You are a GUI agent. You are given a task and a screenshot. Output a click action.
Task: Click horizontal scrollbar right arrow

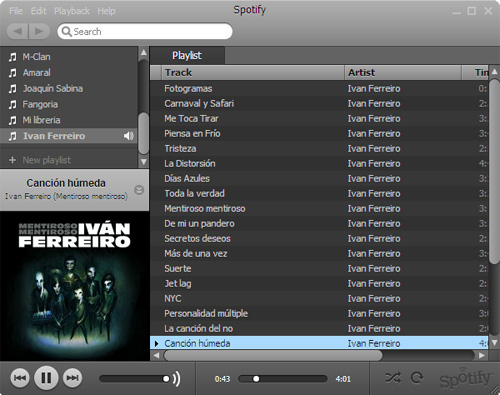point(481,355)
